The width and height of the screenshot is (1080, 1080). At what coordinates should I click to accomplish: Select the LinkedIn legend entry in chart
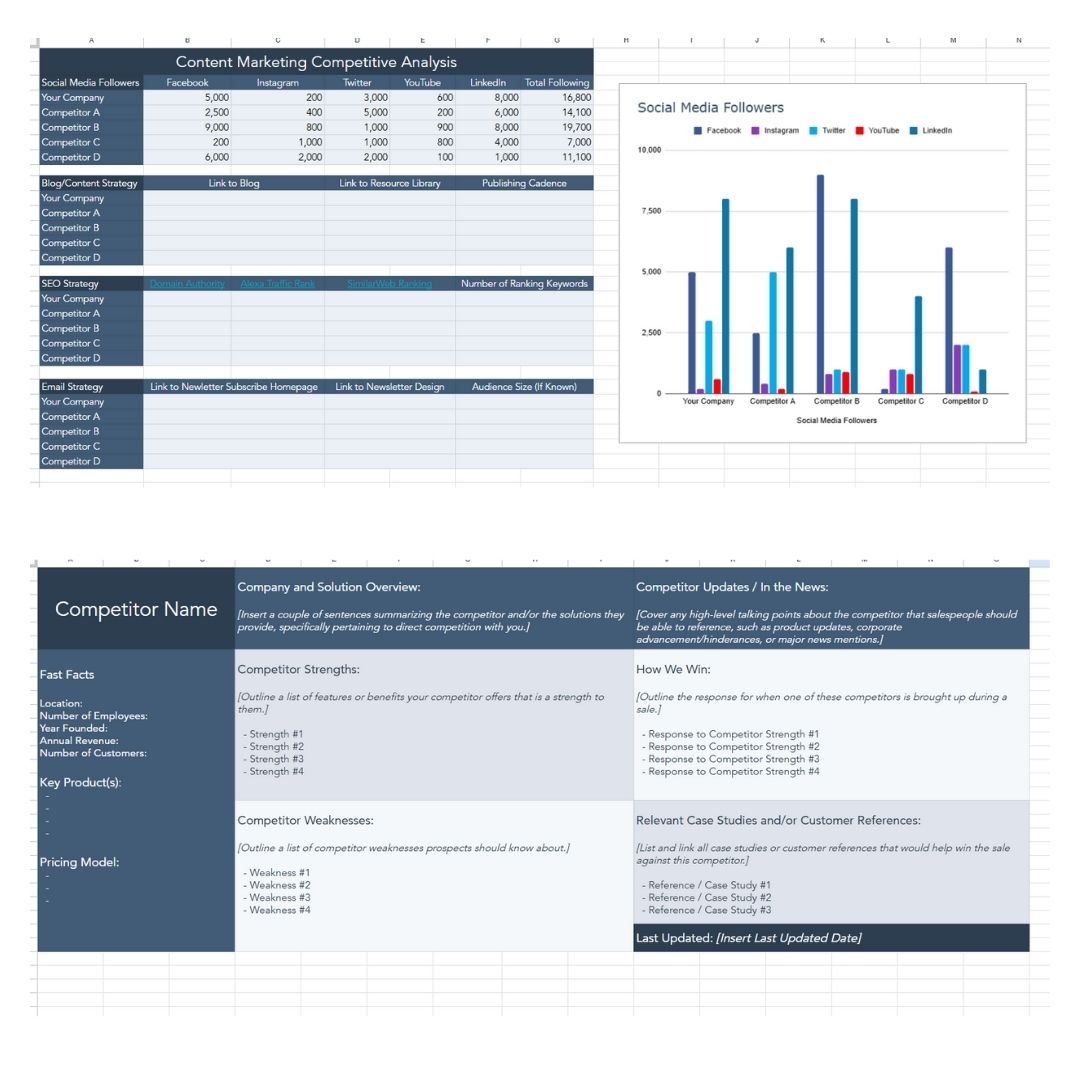[936, 131]
